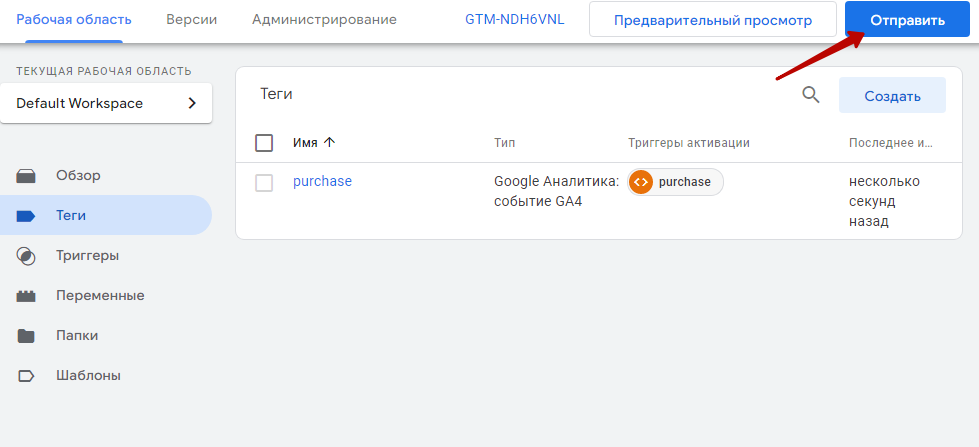
Task: Open the purchase tag link
Action: [322, 181]
